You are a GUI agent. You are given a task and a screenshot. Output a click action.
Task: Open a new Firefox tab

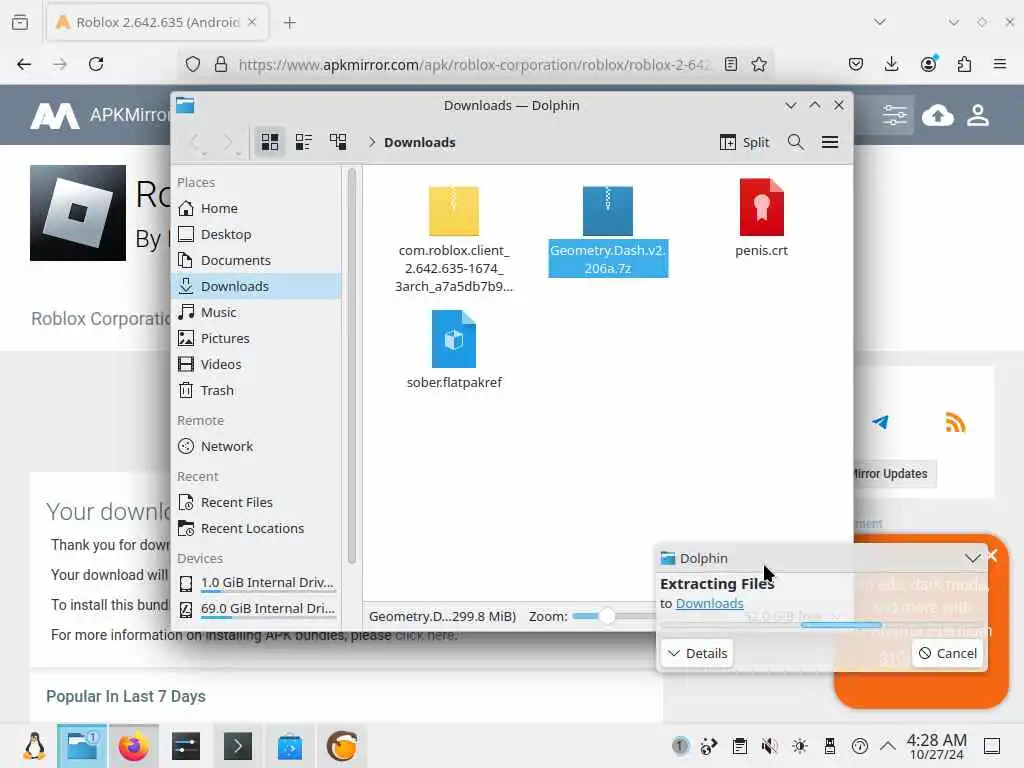(x=290, y=23)
